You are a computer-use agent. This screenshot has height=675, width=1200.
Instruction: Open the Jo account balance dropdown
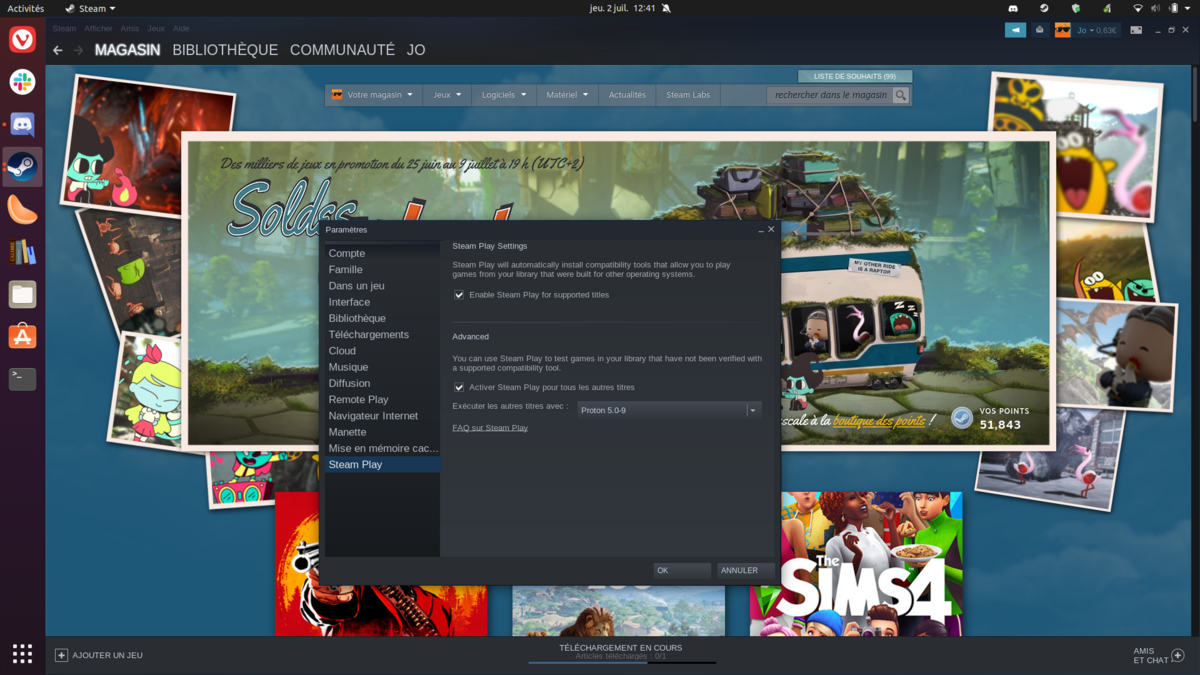(x=1097, y=30)
